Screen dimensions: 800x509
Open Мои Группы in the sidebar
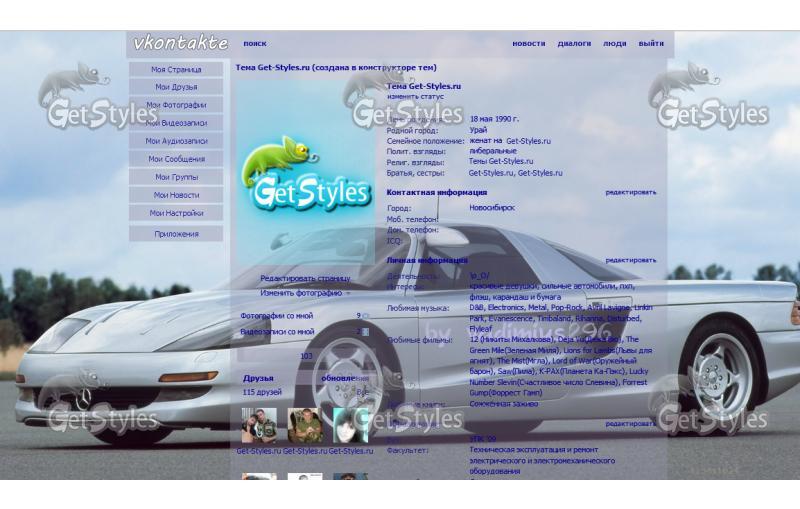(176, 177)
